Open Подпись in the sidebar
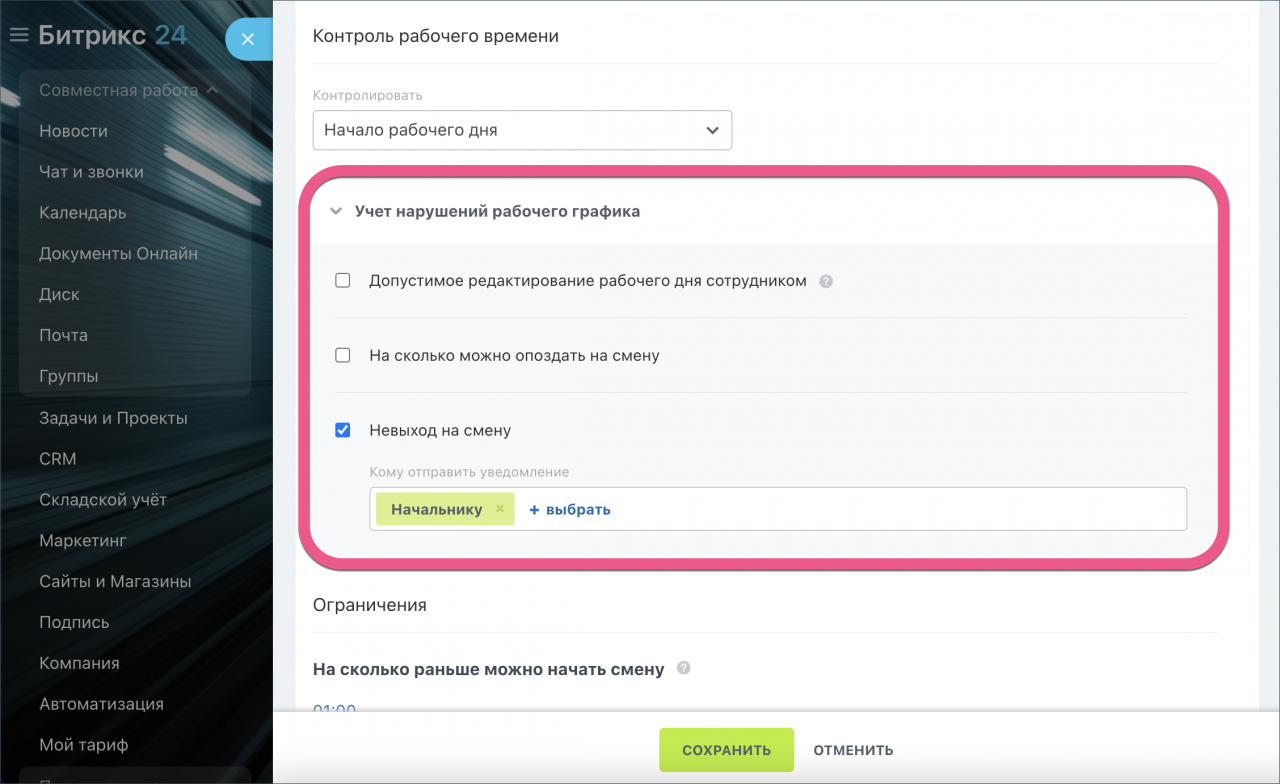Viewport: 1280px width, 784px height. [74, 622]
